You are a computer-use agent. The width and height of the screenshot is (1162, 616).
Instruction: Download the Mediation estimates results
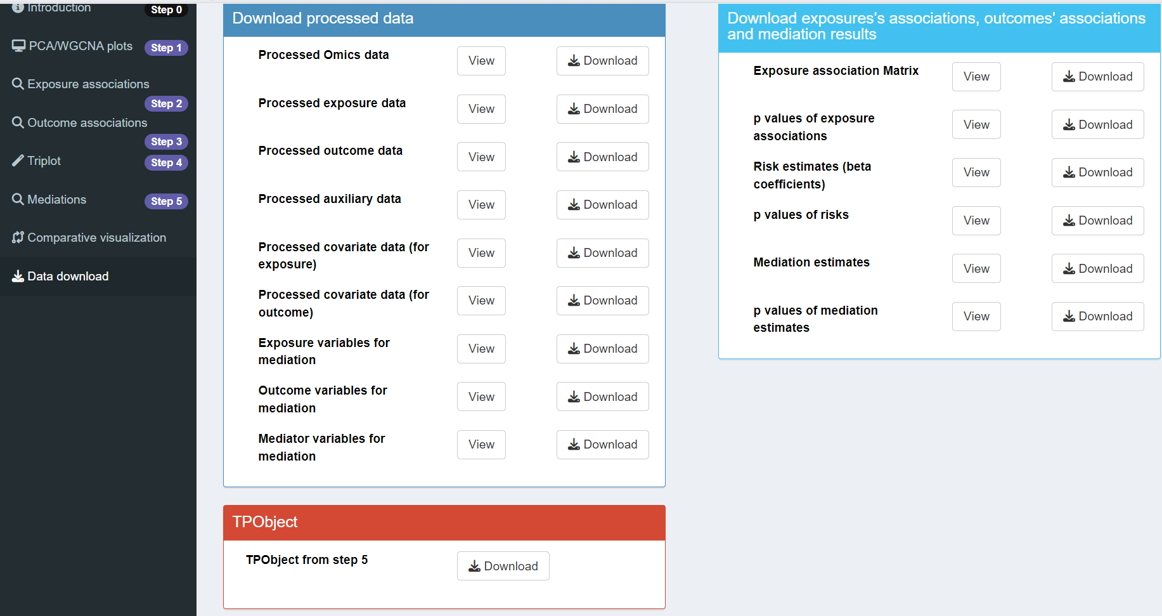coord(1097,269)
